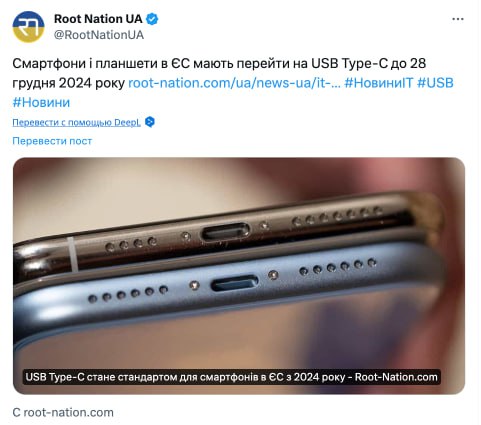
Task: Open the @RootNationUA handle link
Action: (x=99, y=35)
